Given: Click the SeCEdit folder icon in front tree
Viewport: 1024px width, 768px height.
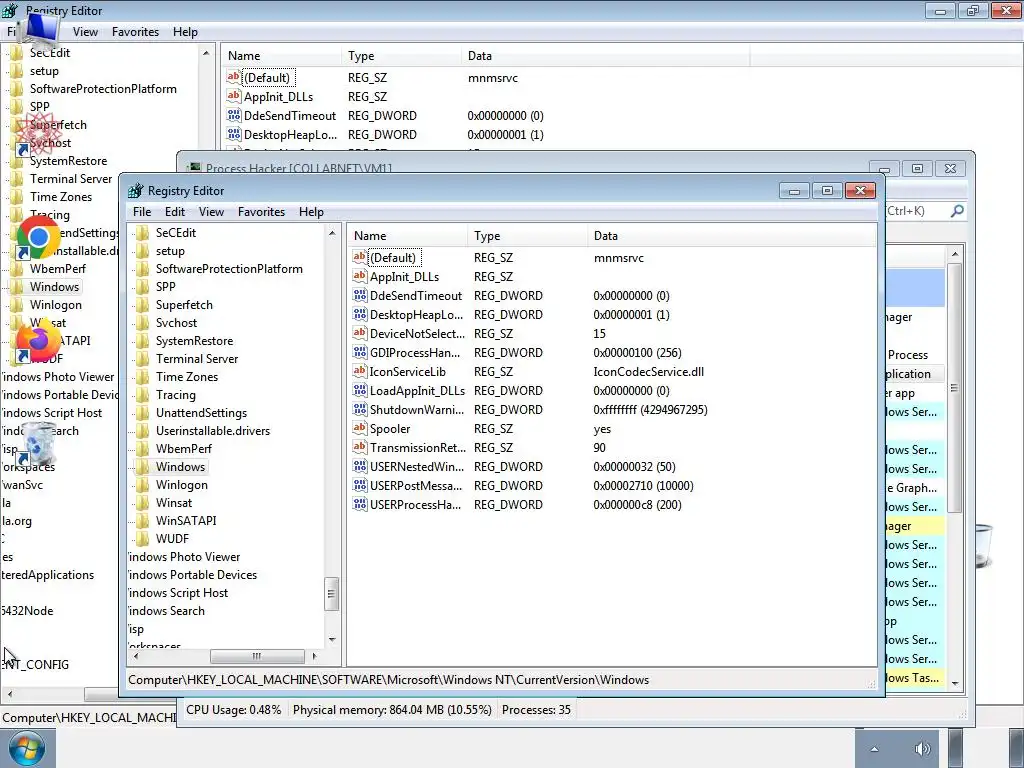Looking at the screenshot, I should point(142,232).
